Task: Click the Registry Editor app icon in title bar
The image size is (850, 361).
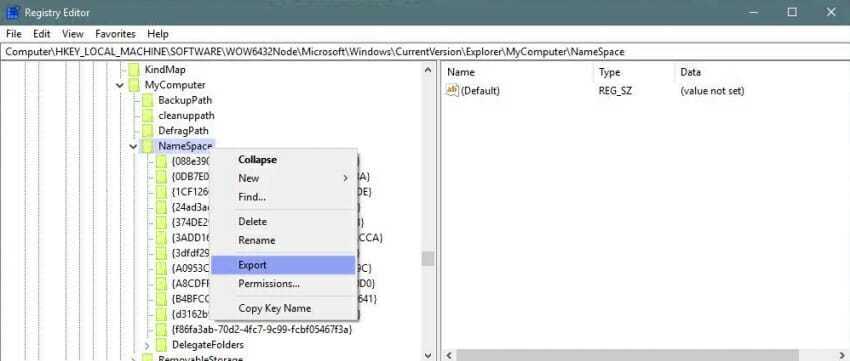Action: (x=12, y=12)
